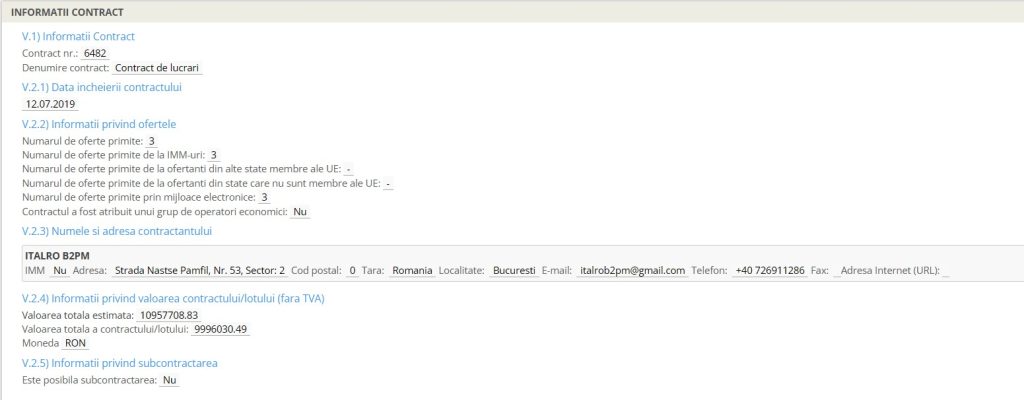Click the value for offers received by electronic means
The width and height of the screenshot is (1024, 400).
pyautogui.click(x=264, y=197)
